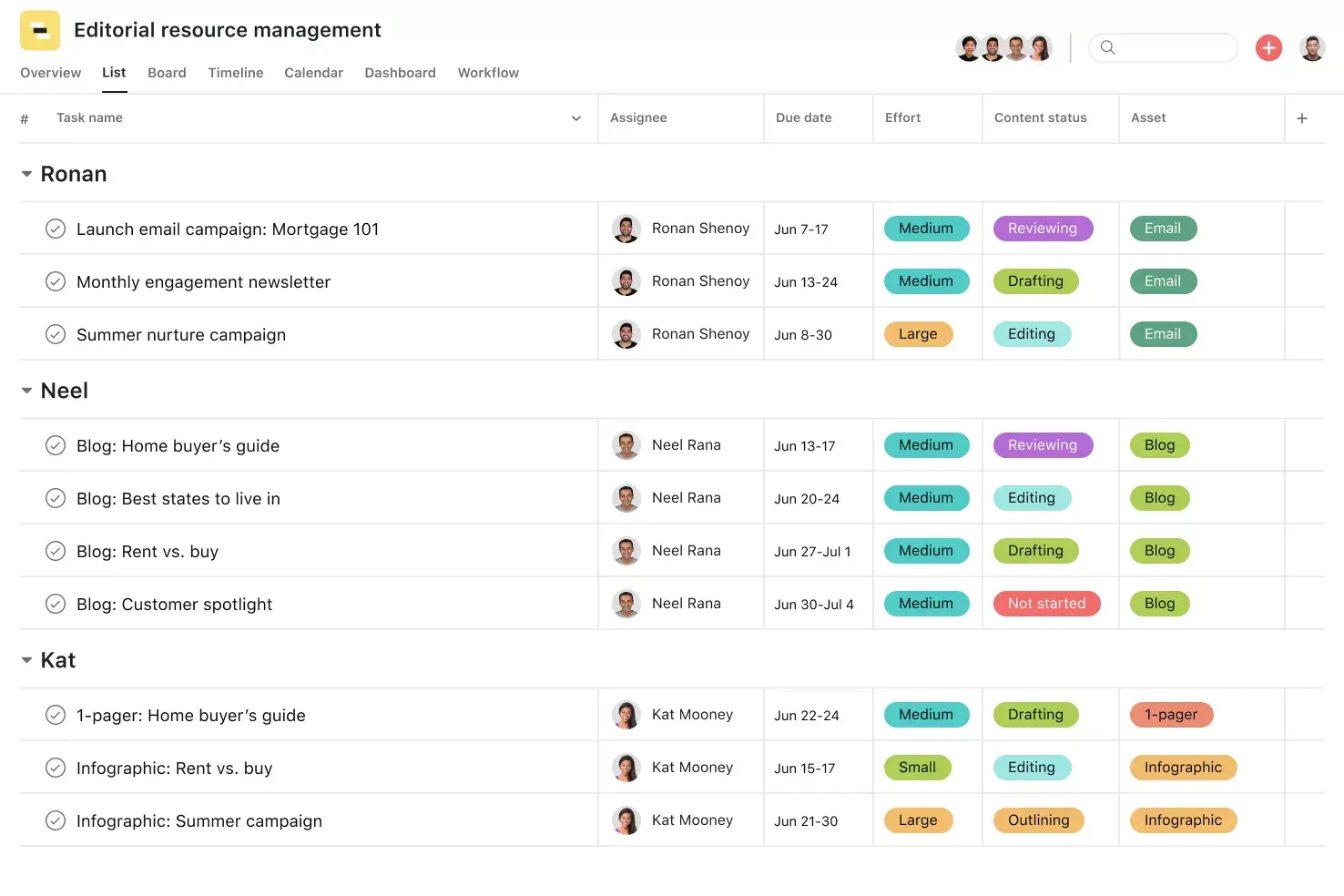Click the Not started status pill
Viewport: 1344px width, 896px height.
tap(1046, 603)
